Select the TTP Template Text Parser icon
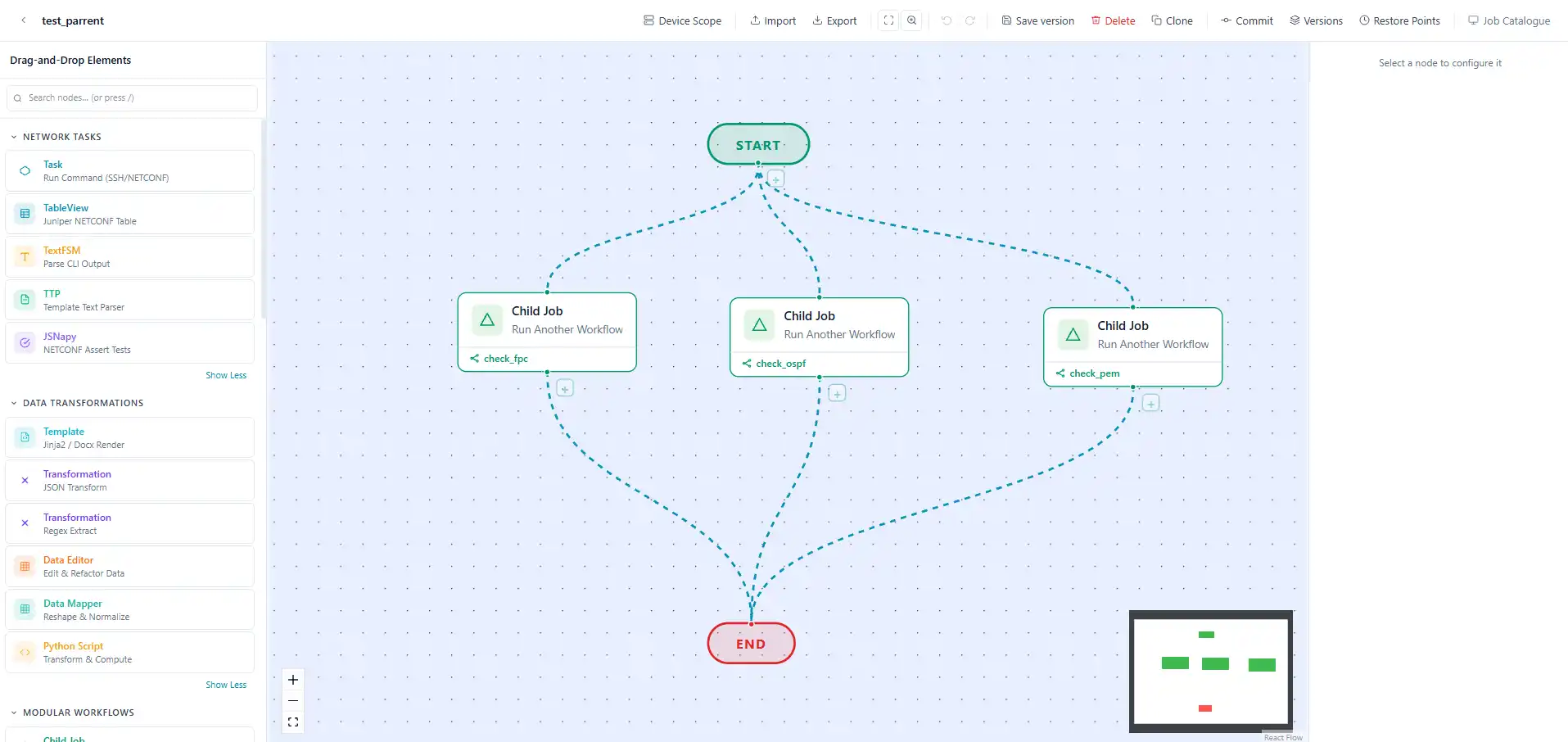1568x742 pixels. click(x=25, y=300)
